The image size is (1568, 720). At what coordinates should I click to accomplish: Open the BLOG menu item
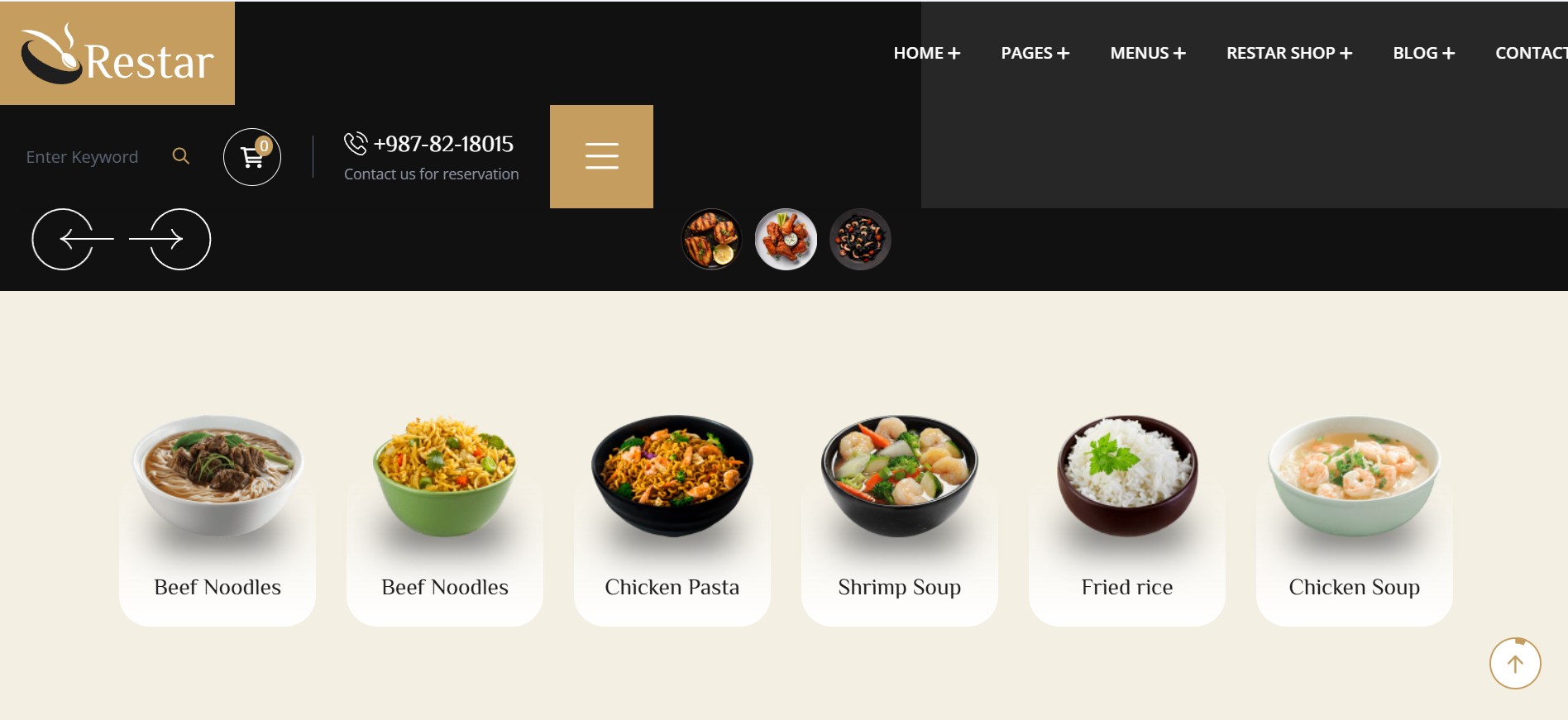pos(1424,53)
